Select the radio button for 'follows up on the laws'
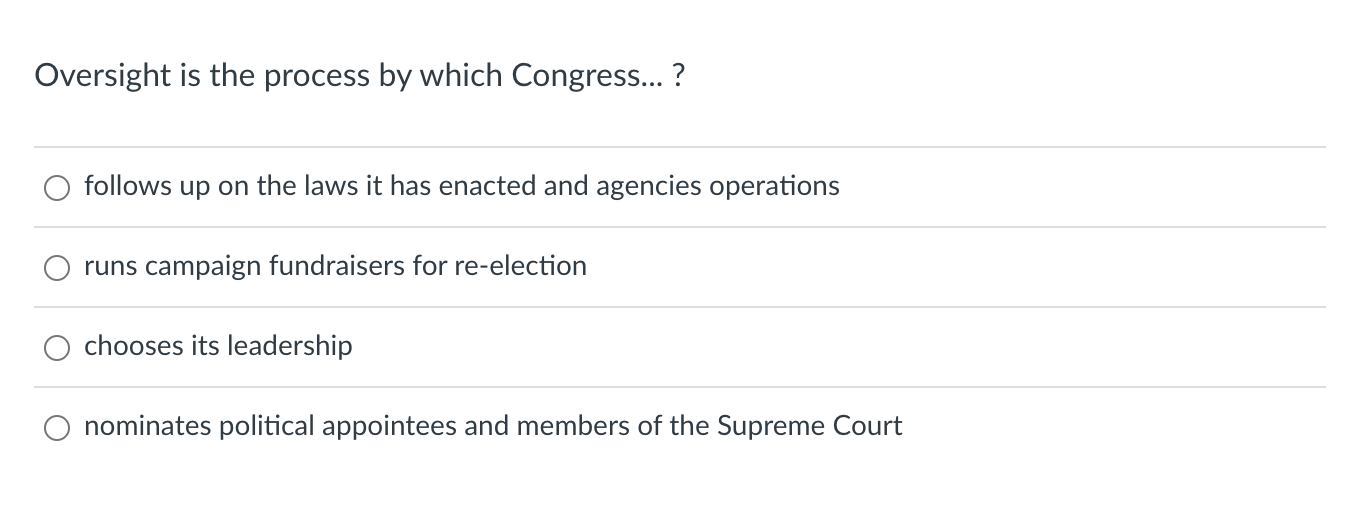1362x506 pixels. [57, 187]
